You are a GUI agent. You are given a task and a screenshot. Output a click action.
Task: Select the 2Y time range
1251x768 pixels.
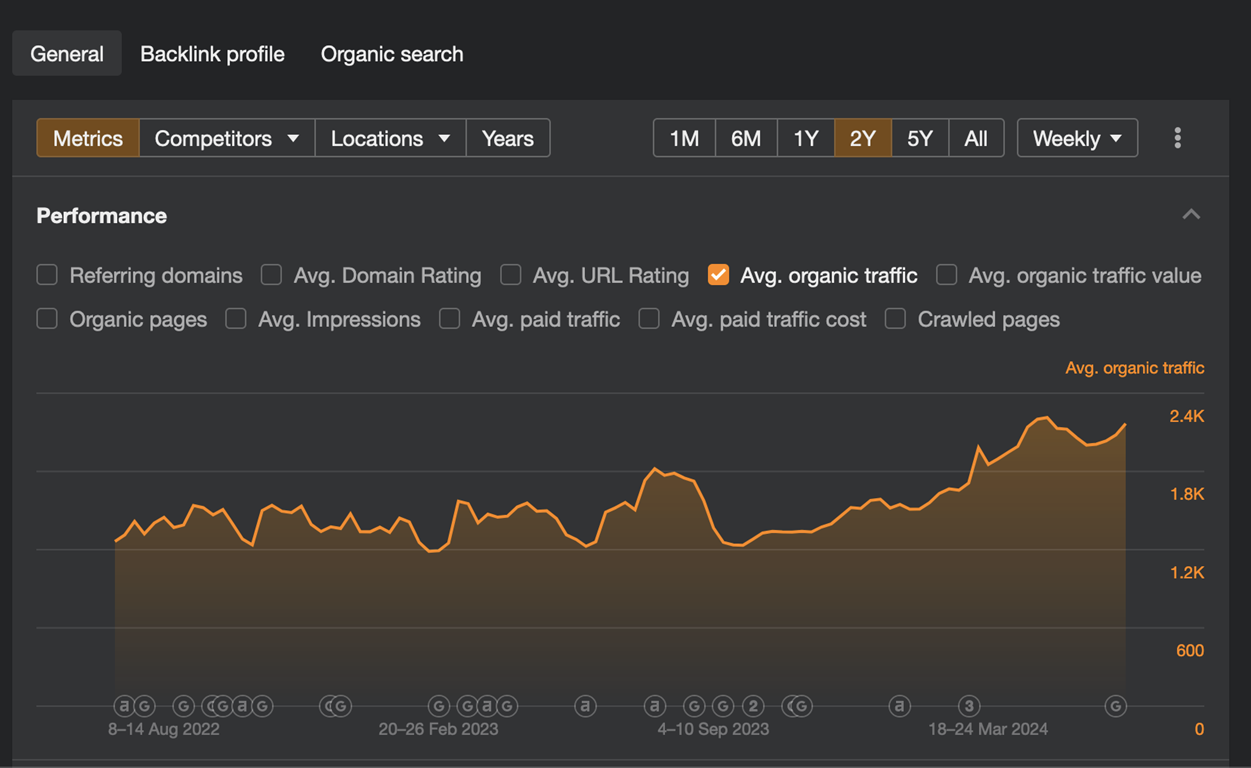[x=862, y=138]
